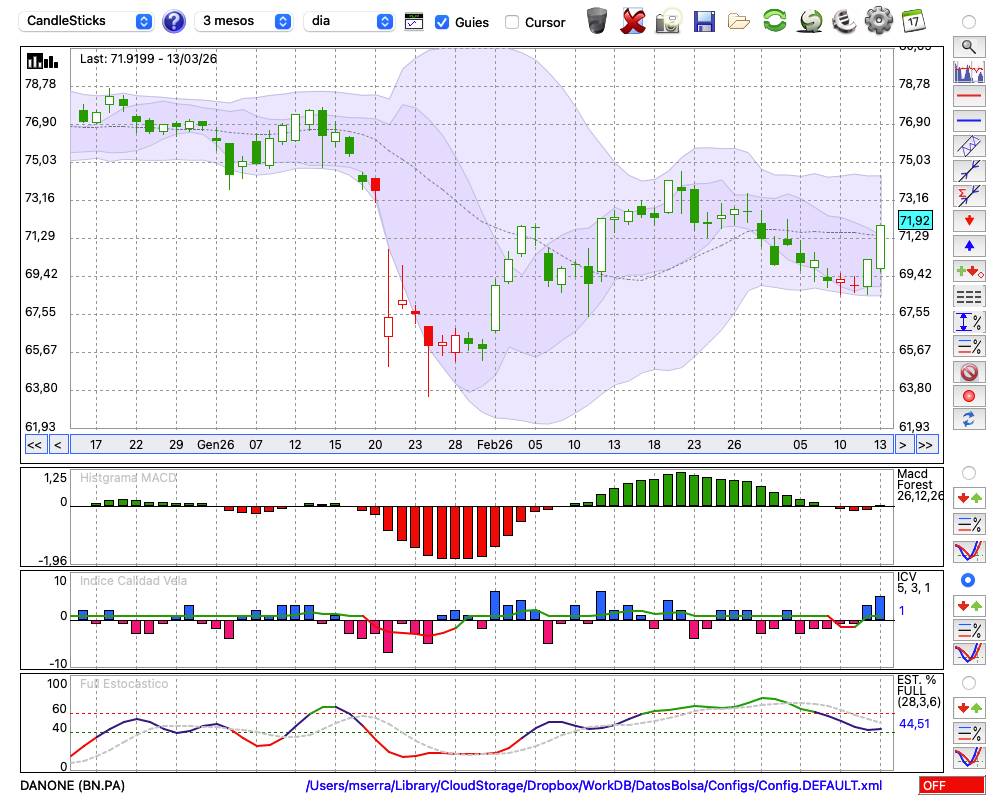Open the CandleSticks chart type dropdown
This screenshot has height=800, width=1000.
pos(87,21)
